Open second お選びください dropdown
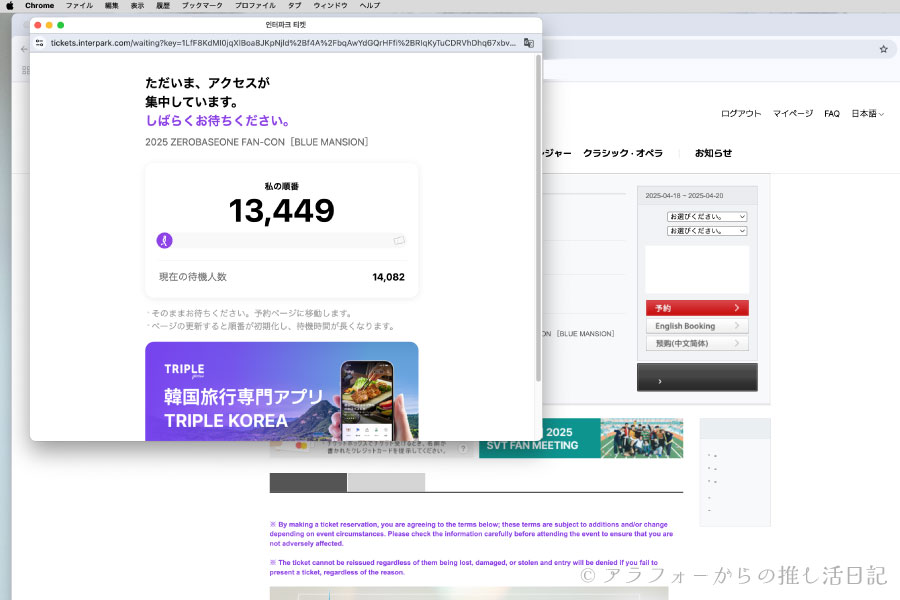 click(x=707, y=231)
